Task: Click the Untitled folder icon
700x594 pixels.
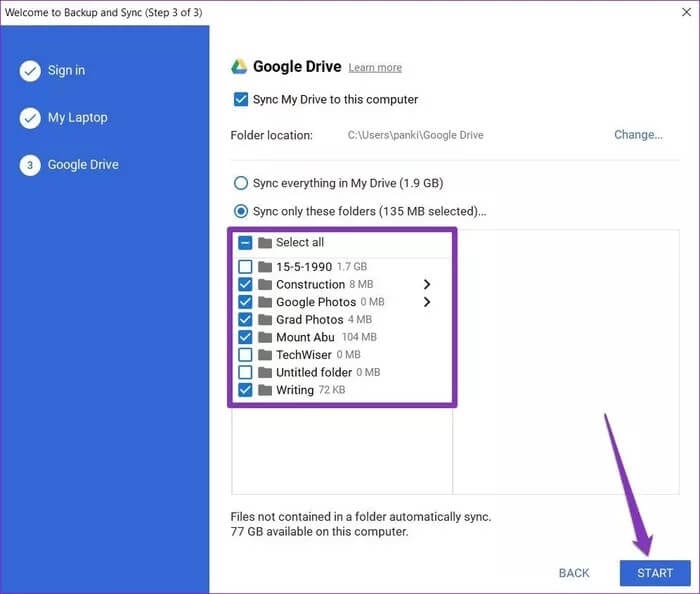Action: click(x=265, y=372)
